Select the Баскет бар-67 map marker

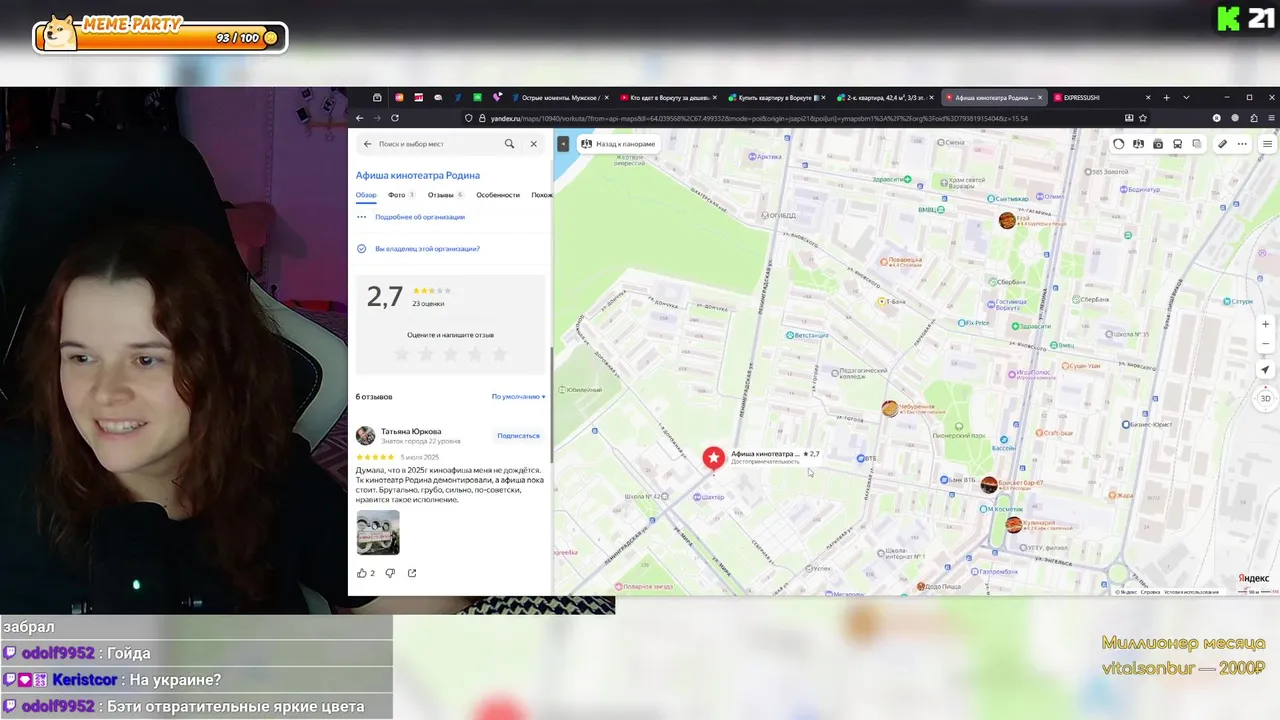click(x=989, y=485)
